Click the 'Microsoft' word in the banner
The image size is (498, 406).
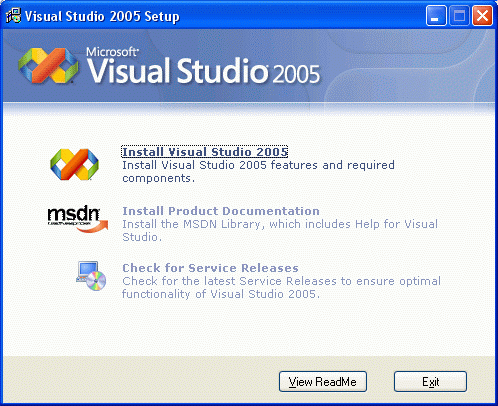click(112, 52)
